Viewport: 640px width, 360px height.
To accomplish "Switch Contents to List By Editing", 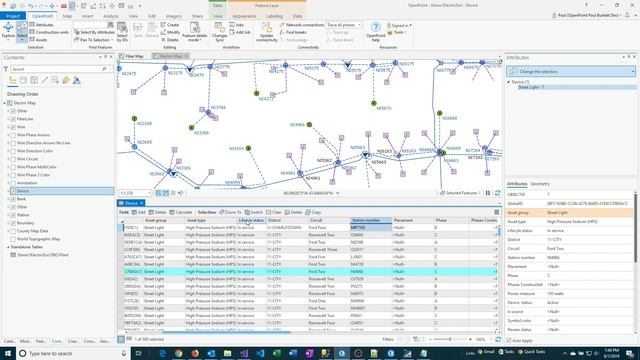I will tap(44, 80).
